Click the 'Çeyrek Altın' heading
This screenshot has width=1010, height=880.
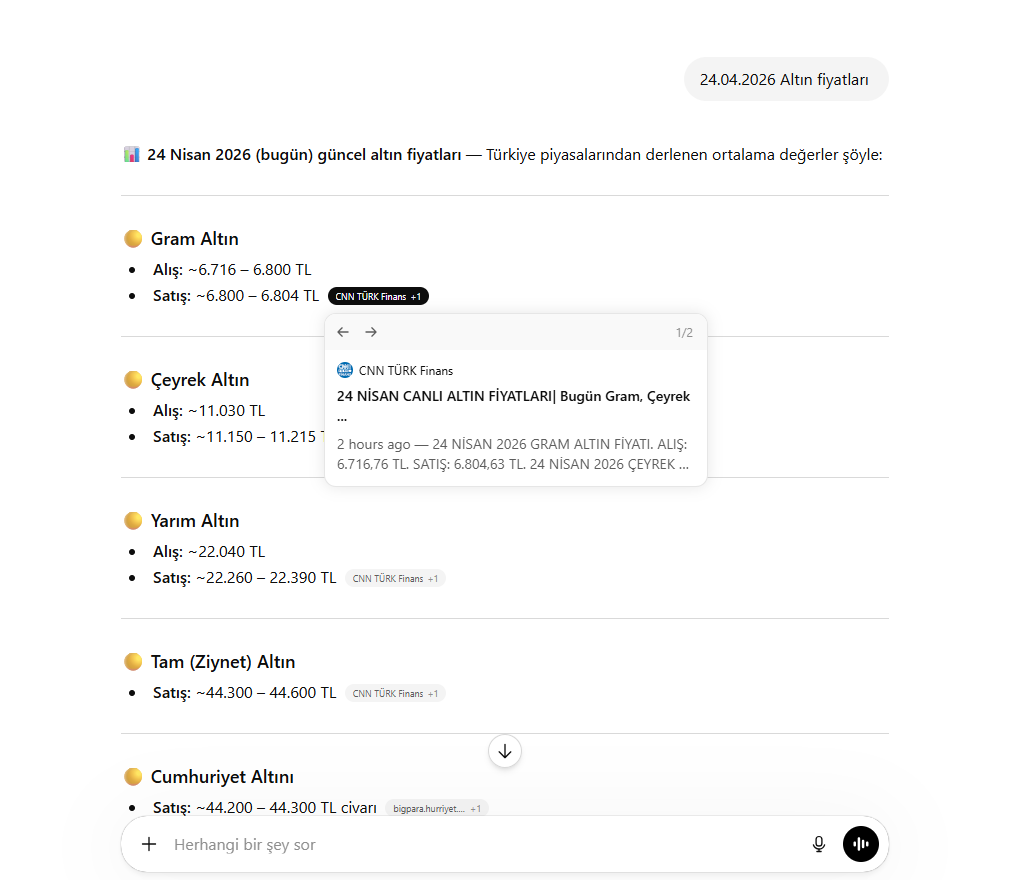[200, 380]
